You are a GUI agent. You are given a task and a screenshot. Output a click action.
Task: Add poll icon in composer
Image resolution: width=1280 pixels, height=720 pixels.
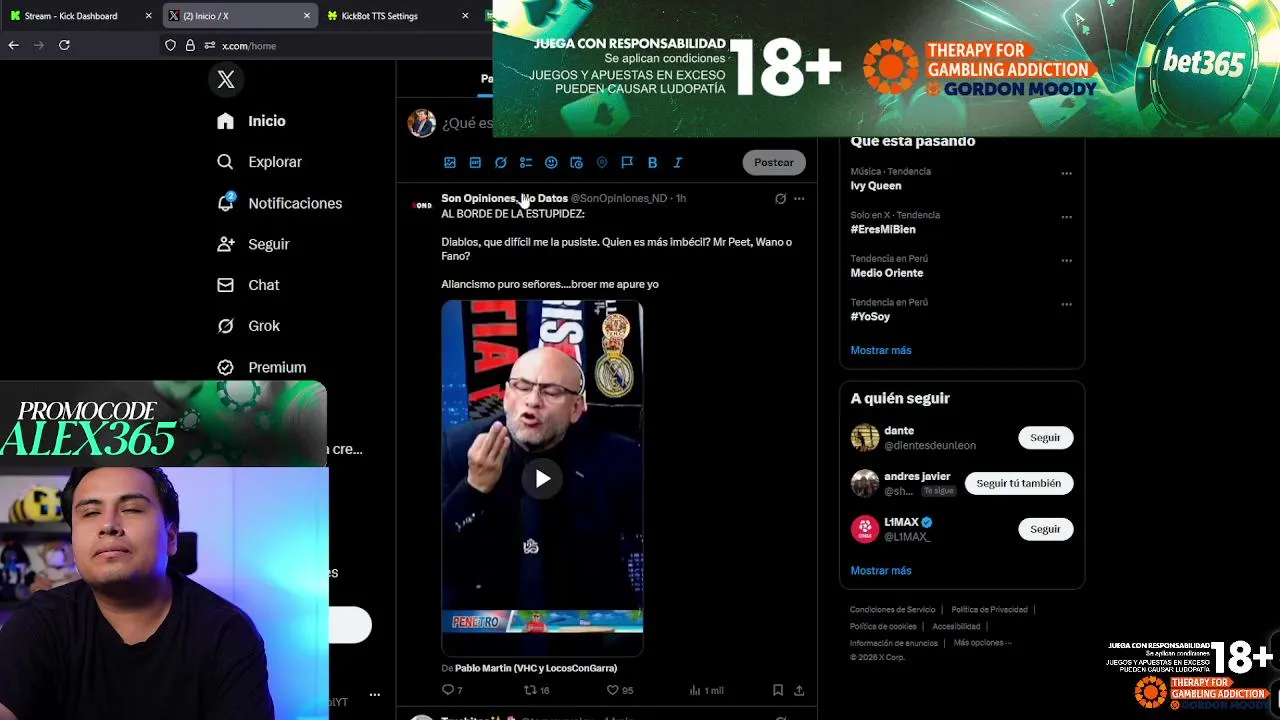526,162
